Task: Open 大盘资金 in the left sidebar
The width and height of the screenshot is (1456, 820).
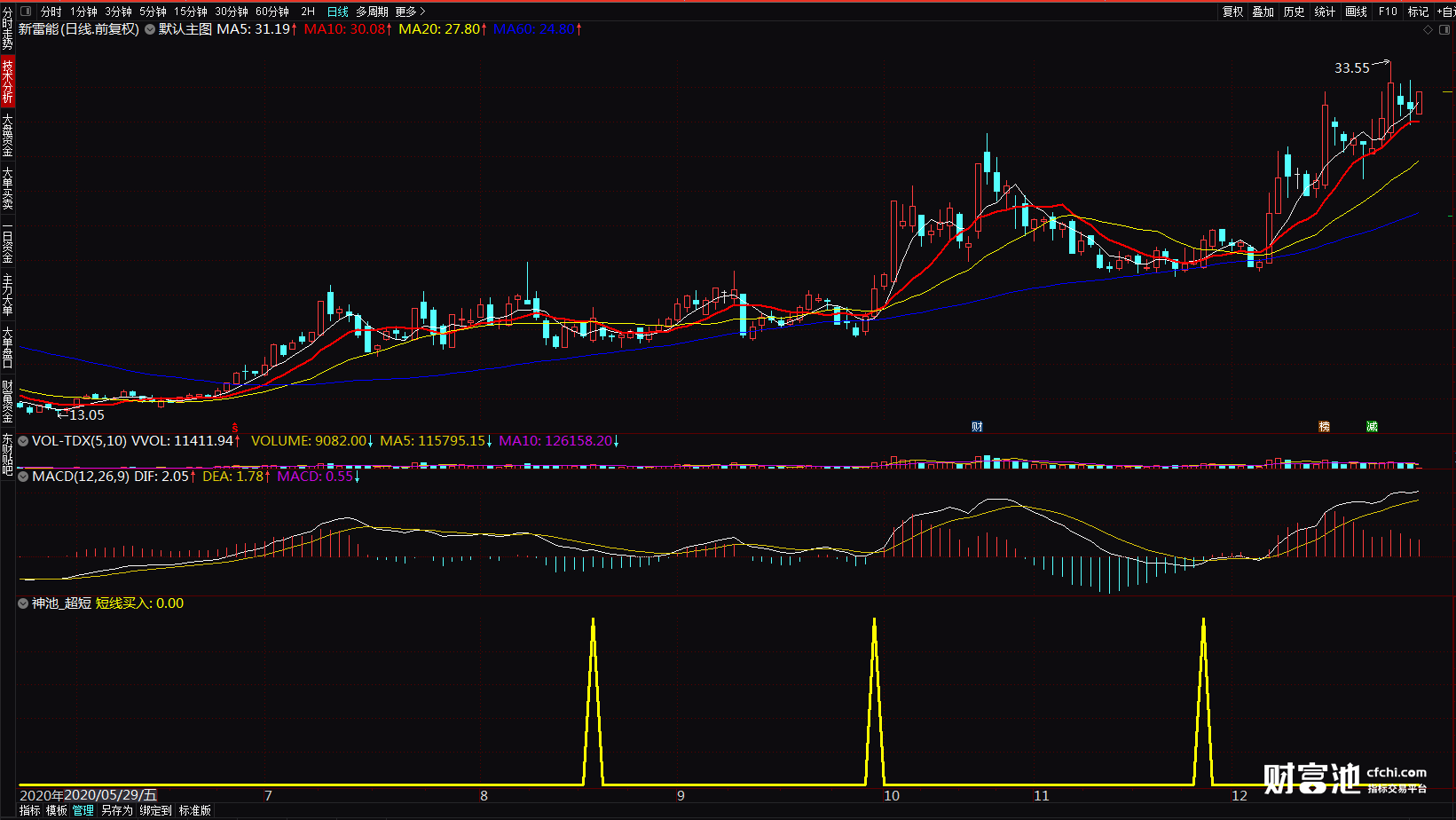Action: (7, 135)
